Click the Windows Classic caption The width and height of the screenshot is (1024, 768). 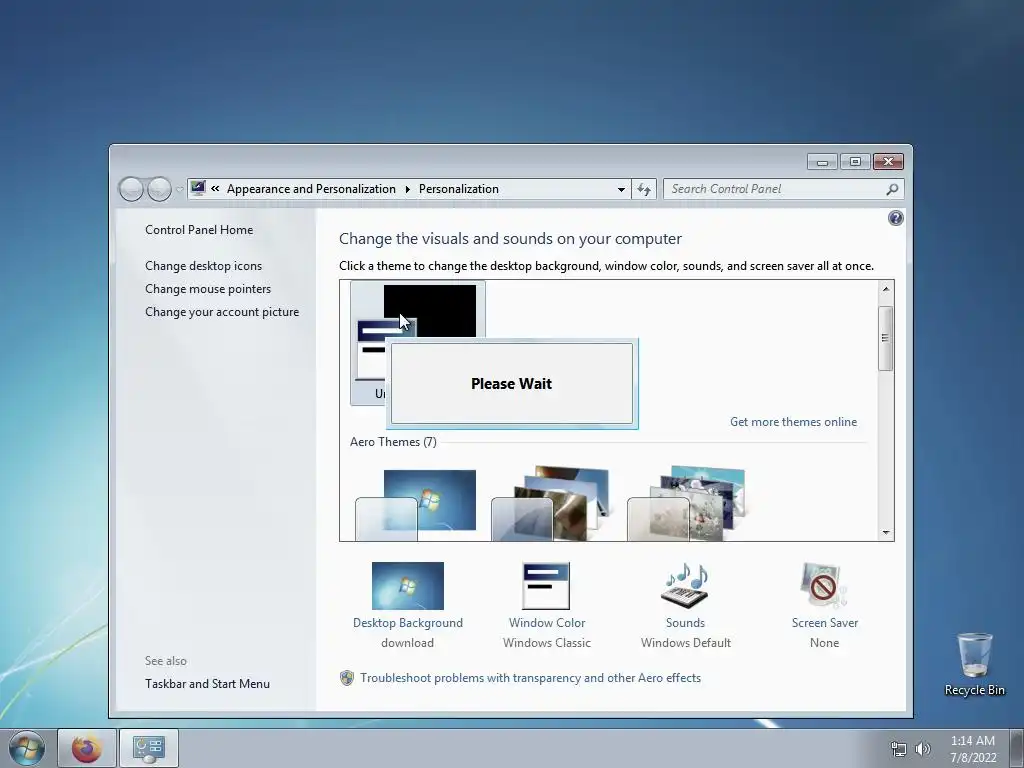pyautogui.click(x=547, y=643)
